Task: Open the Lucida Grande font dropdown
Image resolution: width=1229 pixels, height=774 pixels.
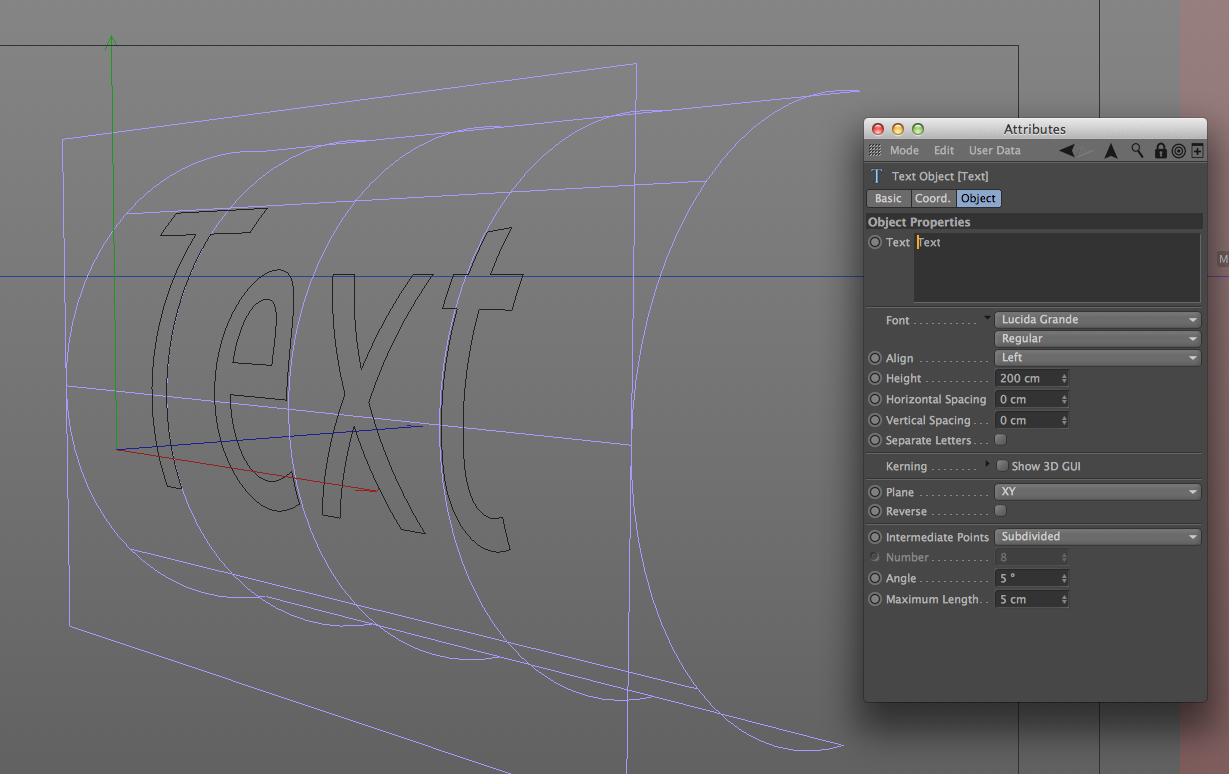Action: (x=1098, y=319)
